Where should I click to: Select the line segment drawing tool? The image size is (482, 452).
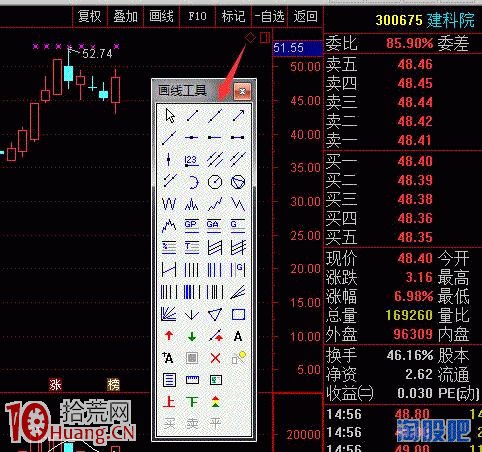pos(192,116)
